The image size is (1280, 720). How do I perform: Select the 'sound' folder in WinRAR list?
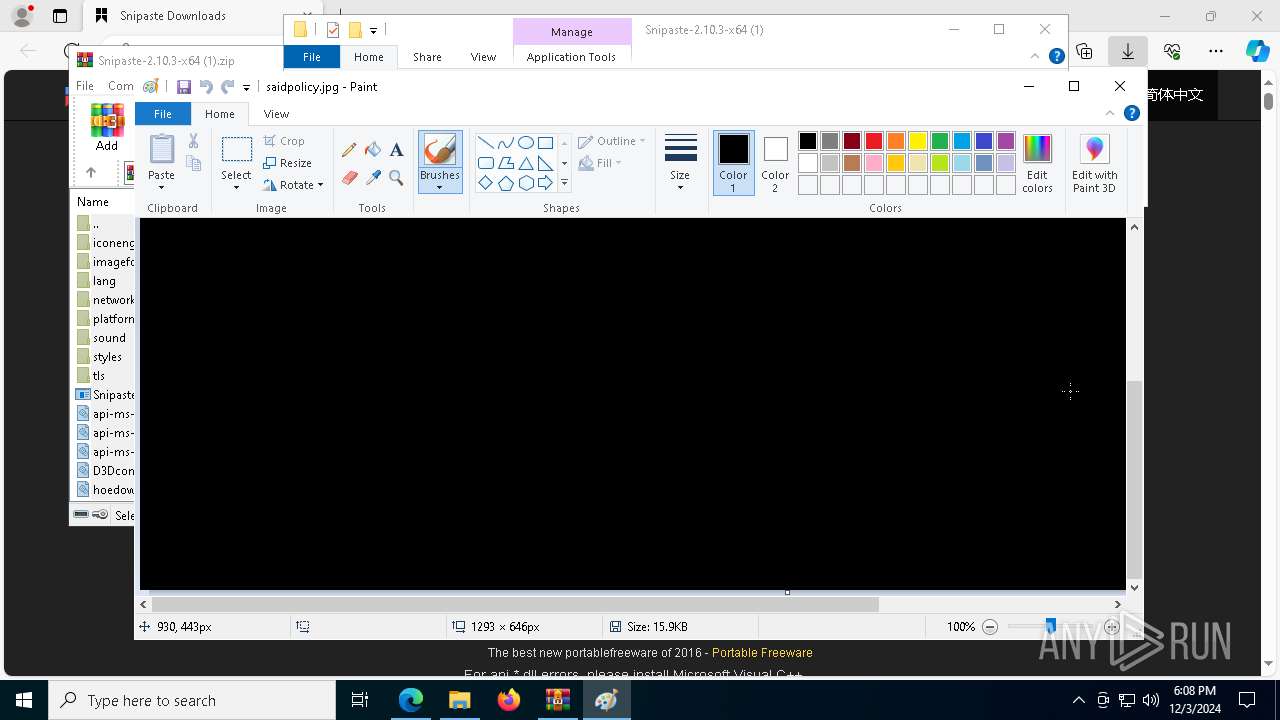click(x=109, y=338)
